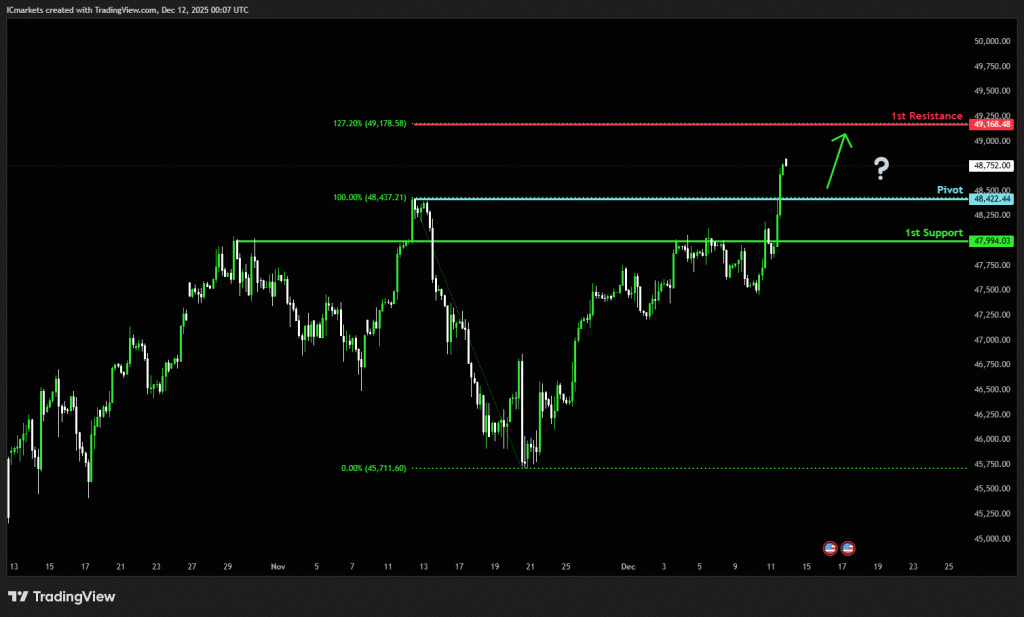The image size is (1024, 617).
Task: Click the red 49,168.48 resistance price tag
Action: (x=991, y=124)
